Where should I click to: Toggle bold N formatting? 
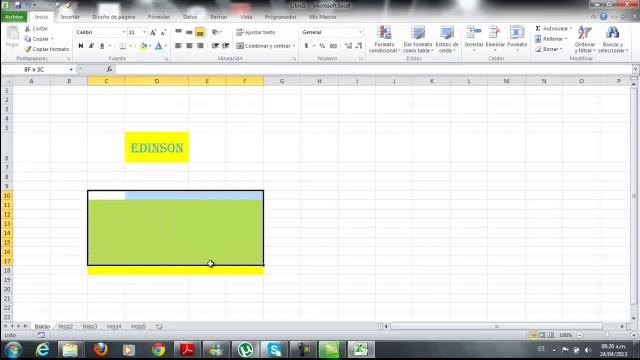point(81,46)
